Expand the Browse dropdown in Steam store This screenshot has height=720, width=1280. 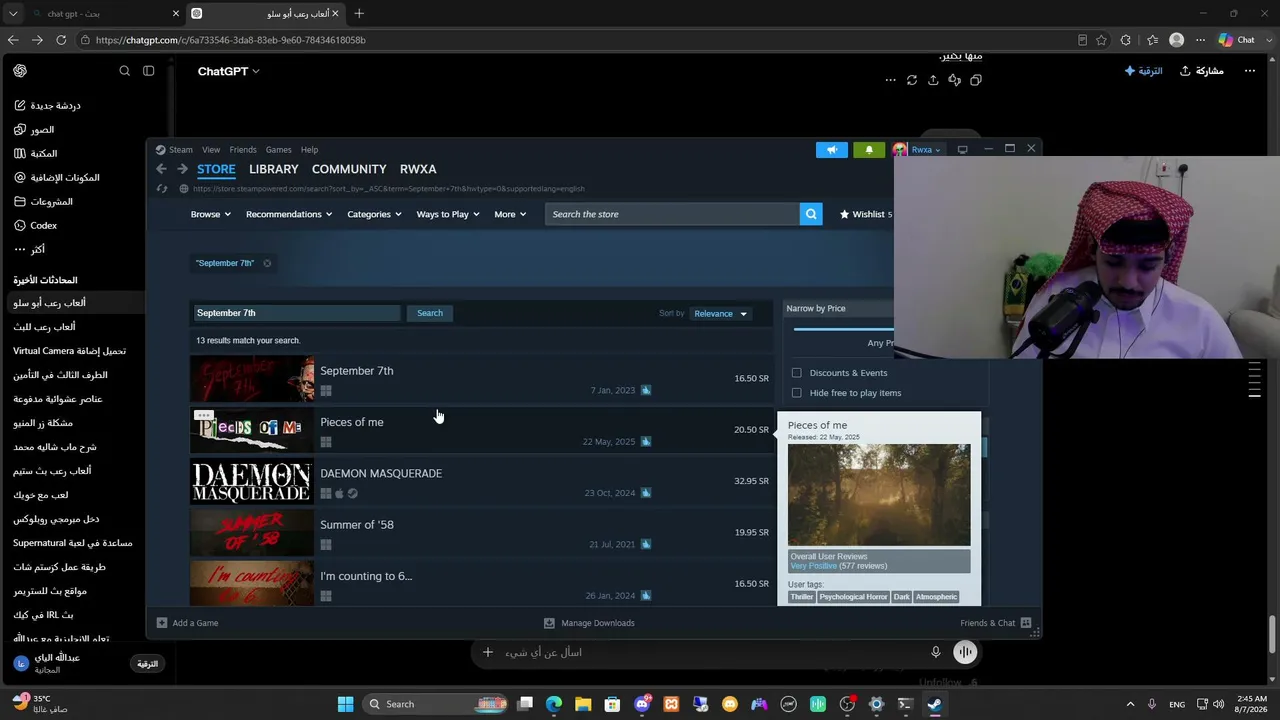[x=211, y=214]
